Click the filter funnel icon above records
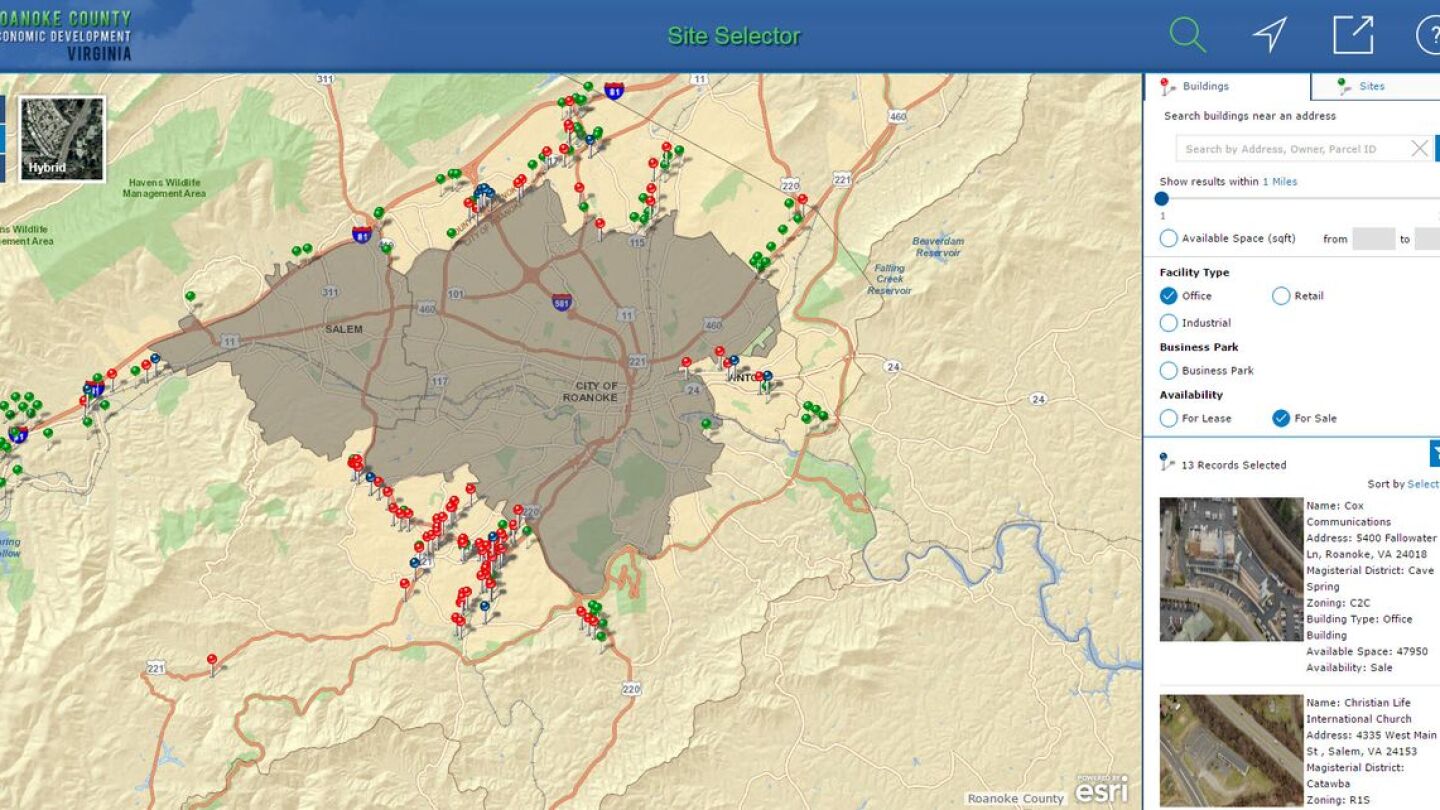Image resolution: width=1440 pixels, height=810 pixels. point(1435,453)
